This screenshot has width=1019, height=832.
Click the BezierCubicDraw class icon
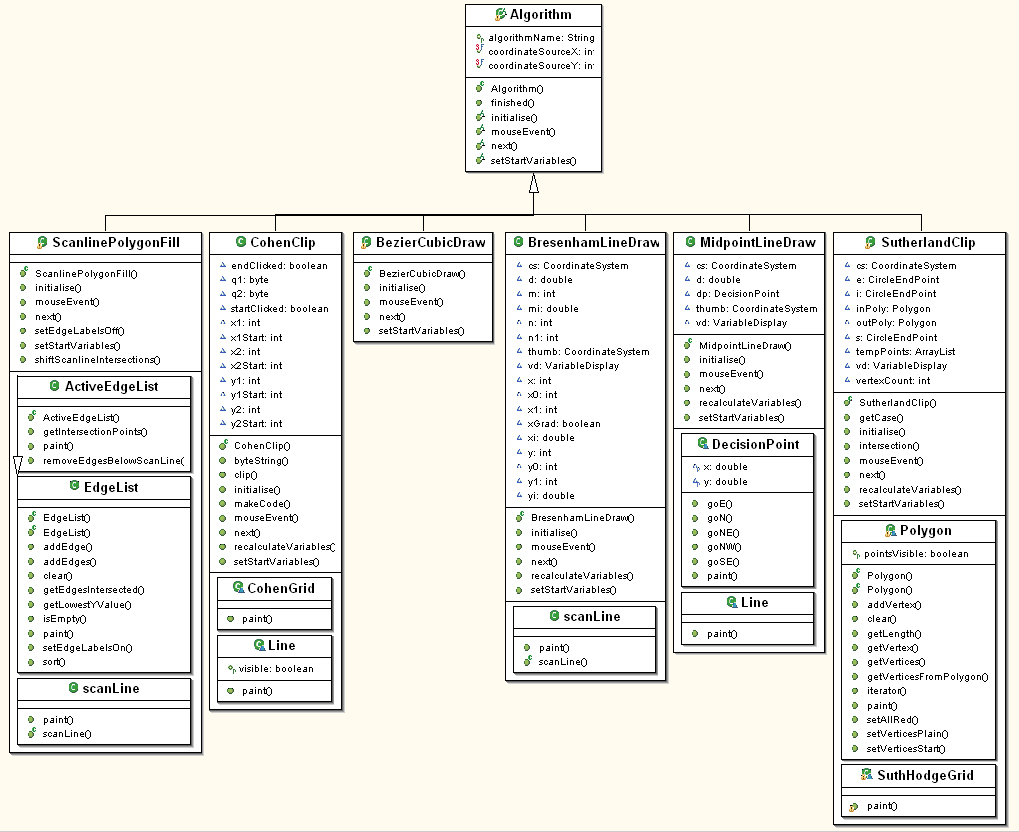coord(367,243)
